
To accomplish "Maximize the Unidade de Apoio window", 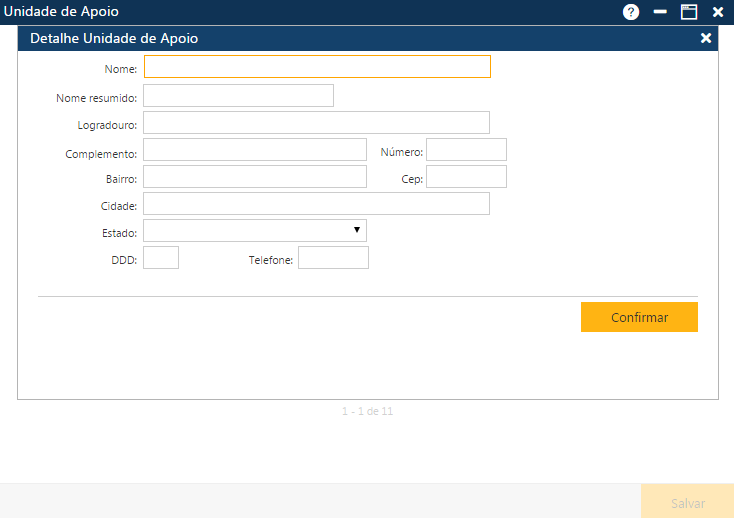I will [689, 12].
